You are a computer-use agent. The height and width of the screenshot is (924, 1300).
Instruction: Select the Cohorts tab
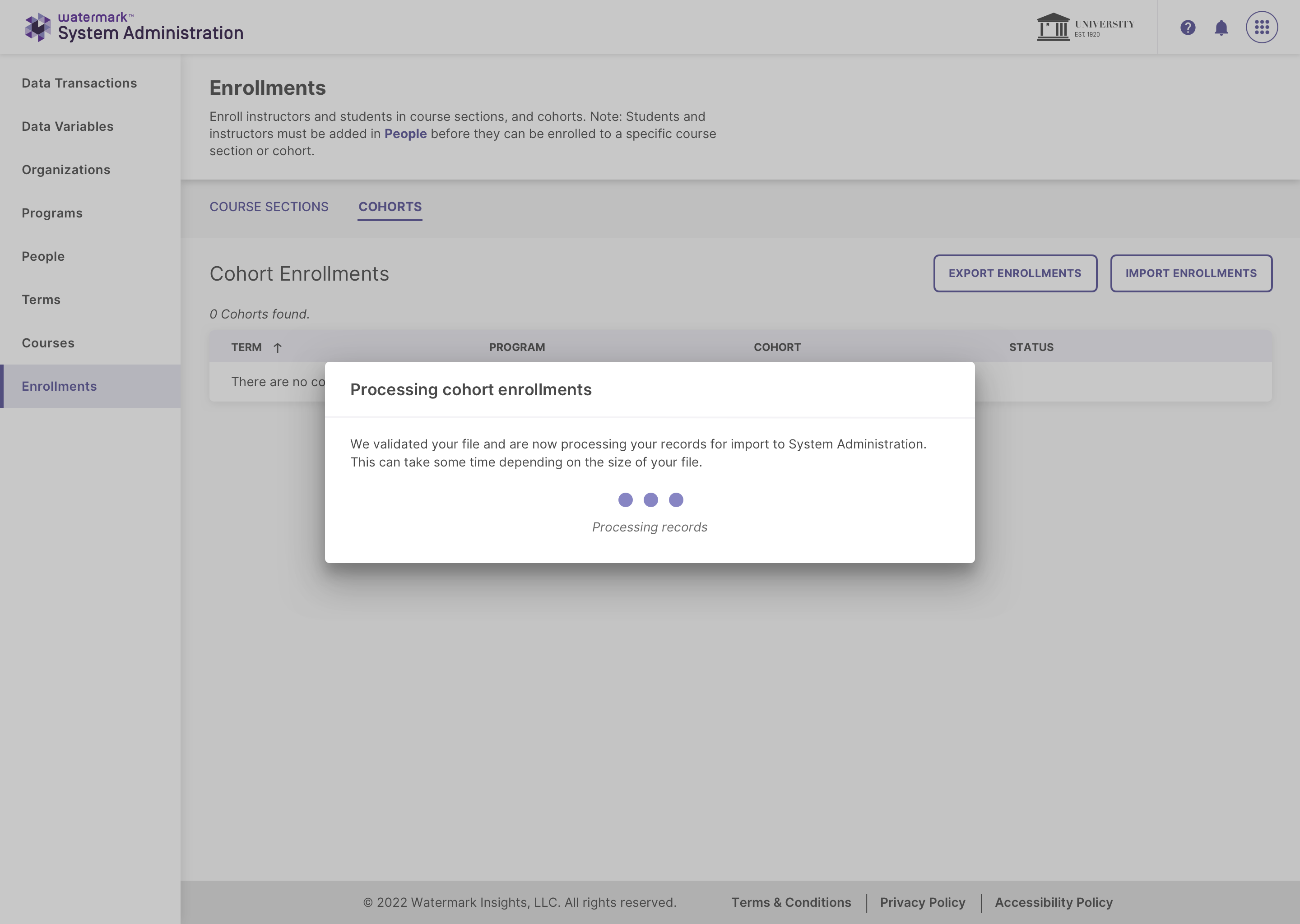pyautogui.click(x=390, y=207)
